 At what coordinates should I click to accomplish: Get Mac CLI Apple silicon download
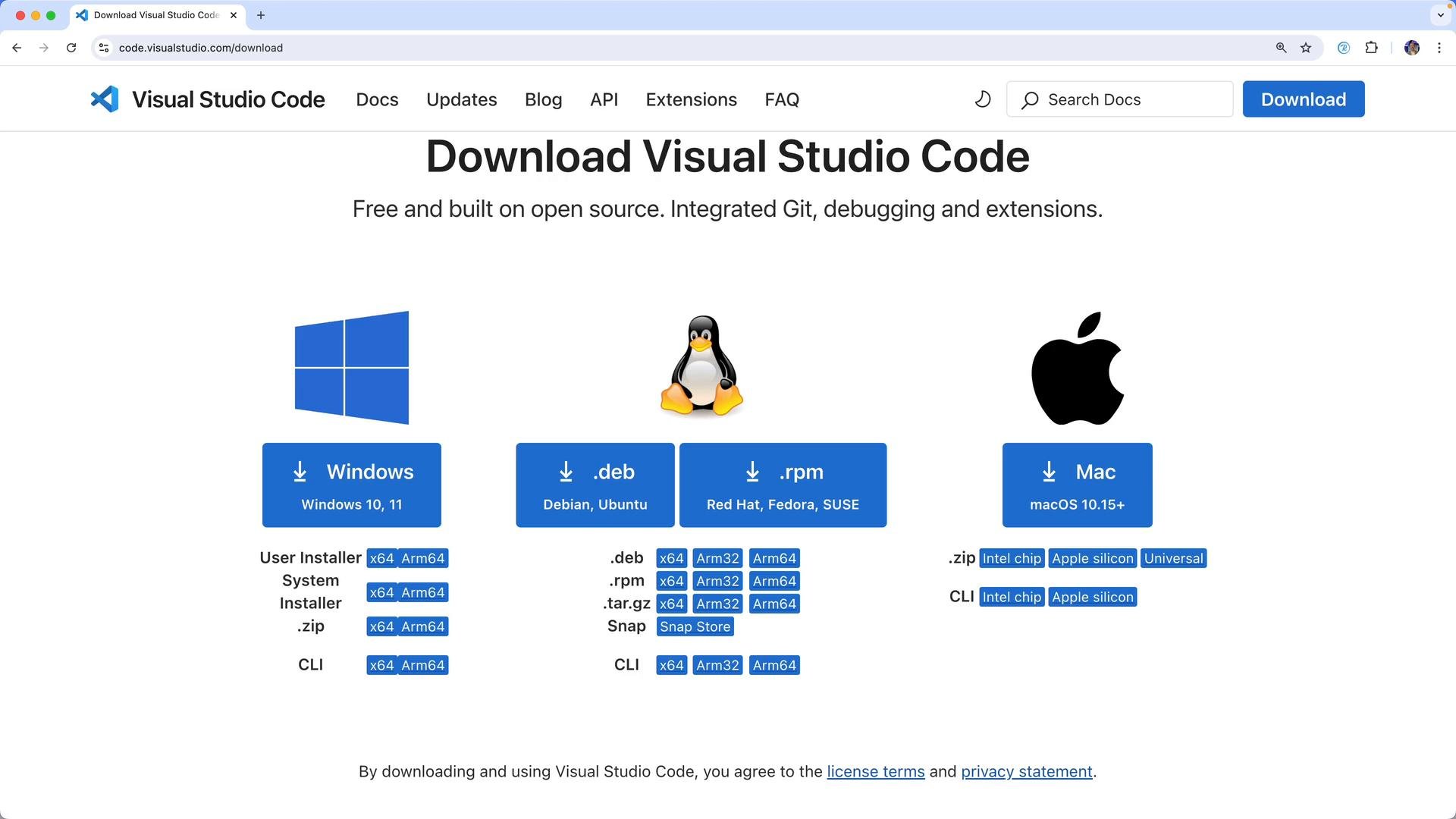1093,597
